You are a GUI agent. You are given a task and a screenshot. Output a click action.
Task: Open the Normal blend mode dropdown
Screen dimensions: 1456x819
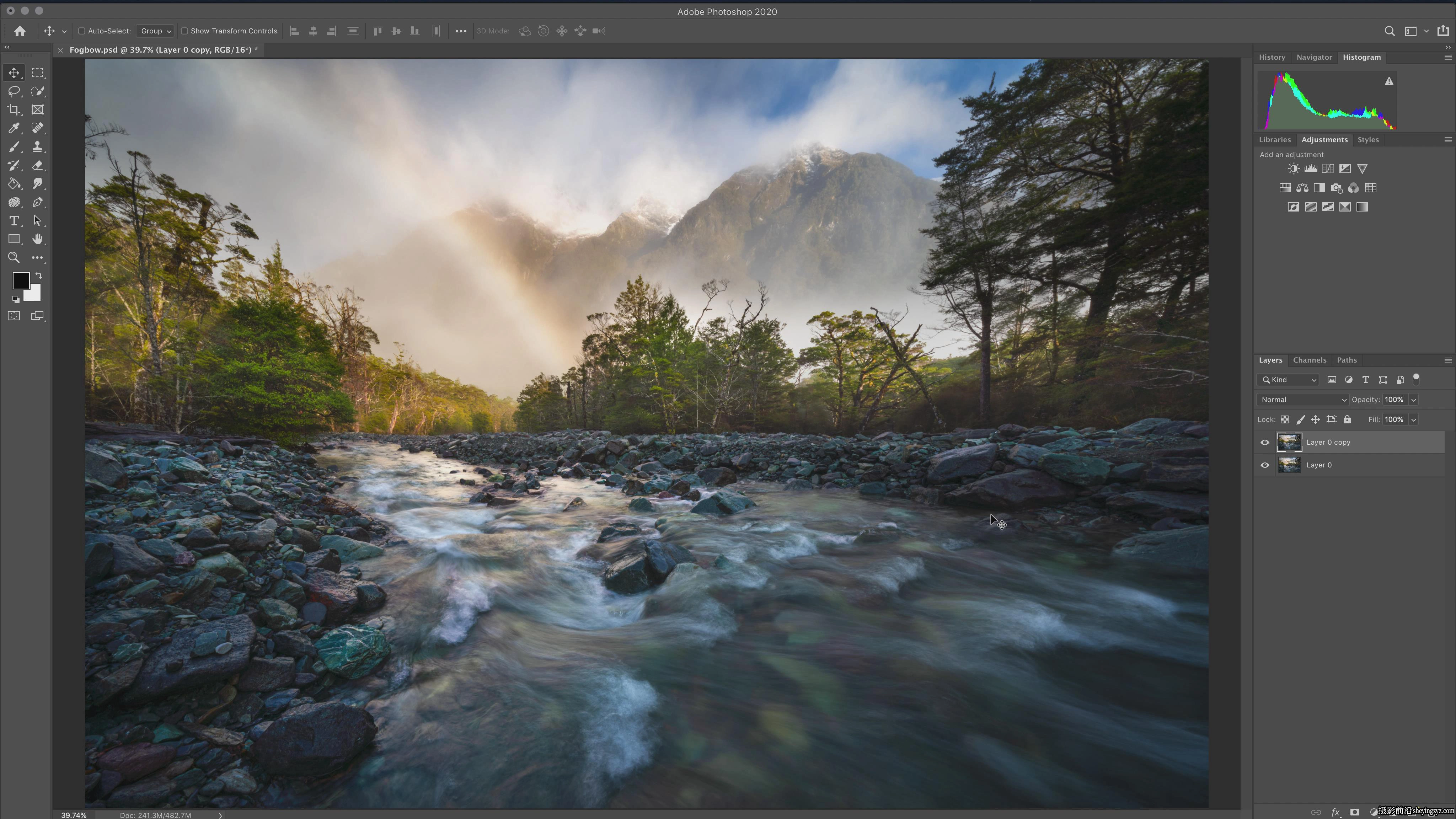[1302, 400]
